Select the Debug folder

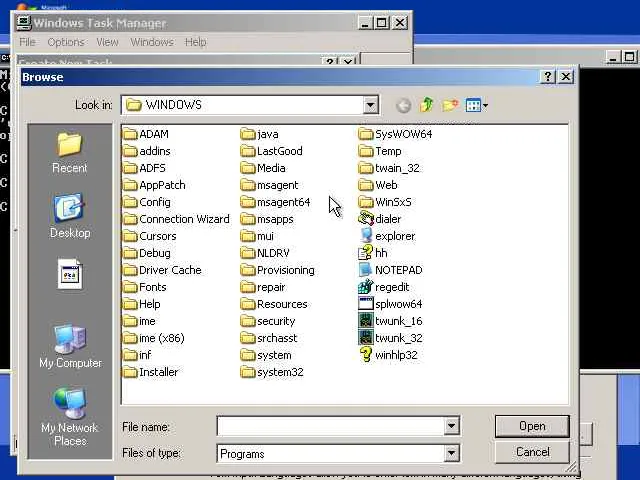pos(147,253)
